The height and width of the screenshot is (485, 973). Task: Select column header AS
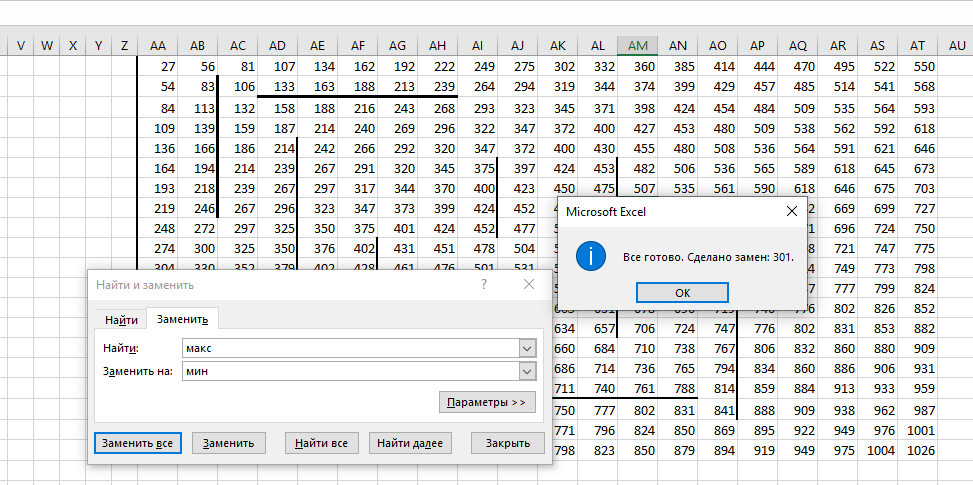click(x=877, y=46)
